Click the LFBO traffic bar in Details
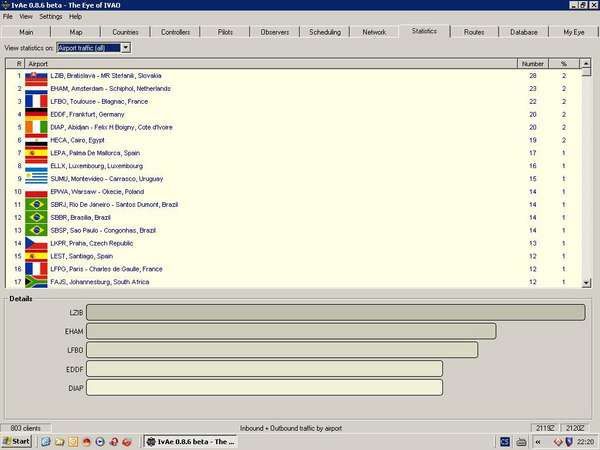This screenshot has height=450, width=600. click(282, 350)
